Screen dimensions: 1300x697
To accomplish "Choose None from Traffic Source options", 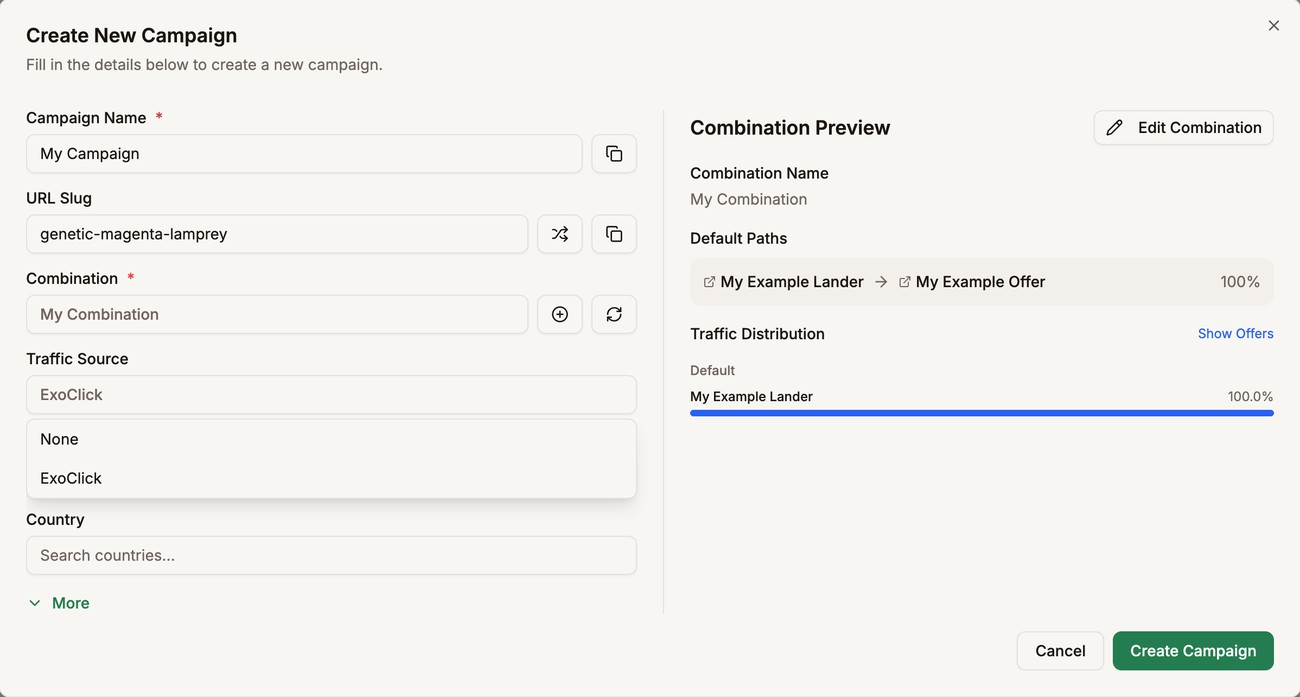I will 331,439.
